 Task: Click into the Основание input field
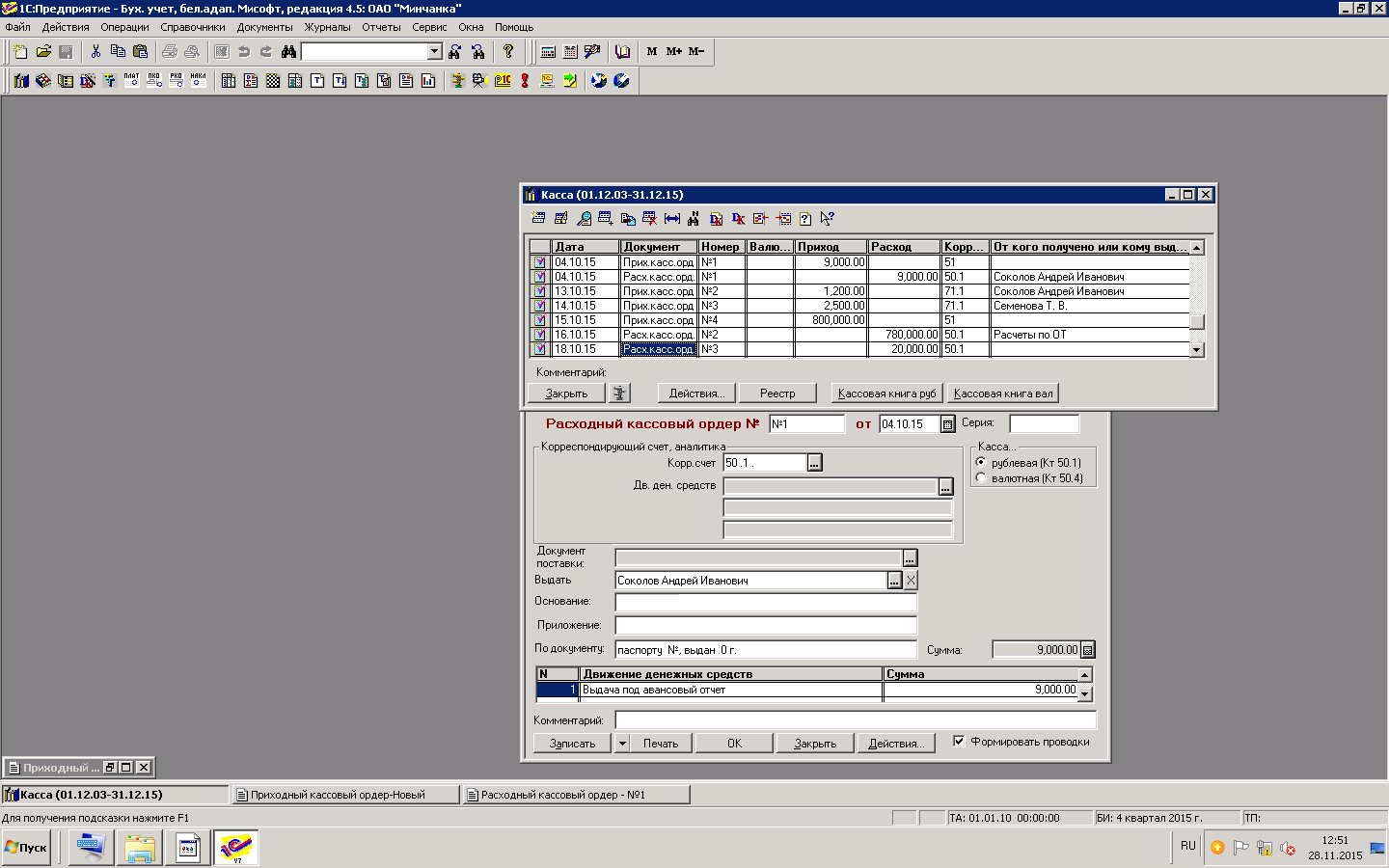[766, 602]
